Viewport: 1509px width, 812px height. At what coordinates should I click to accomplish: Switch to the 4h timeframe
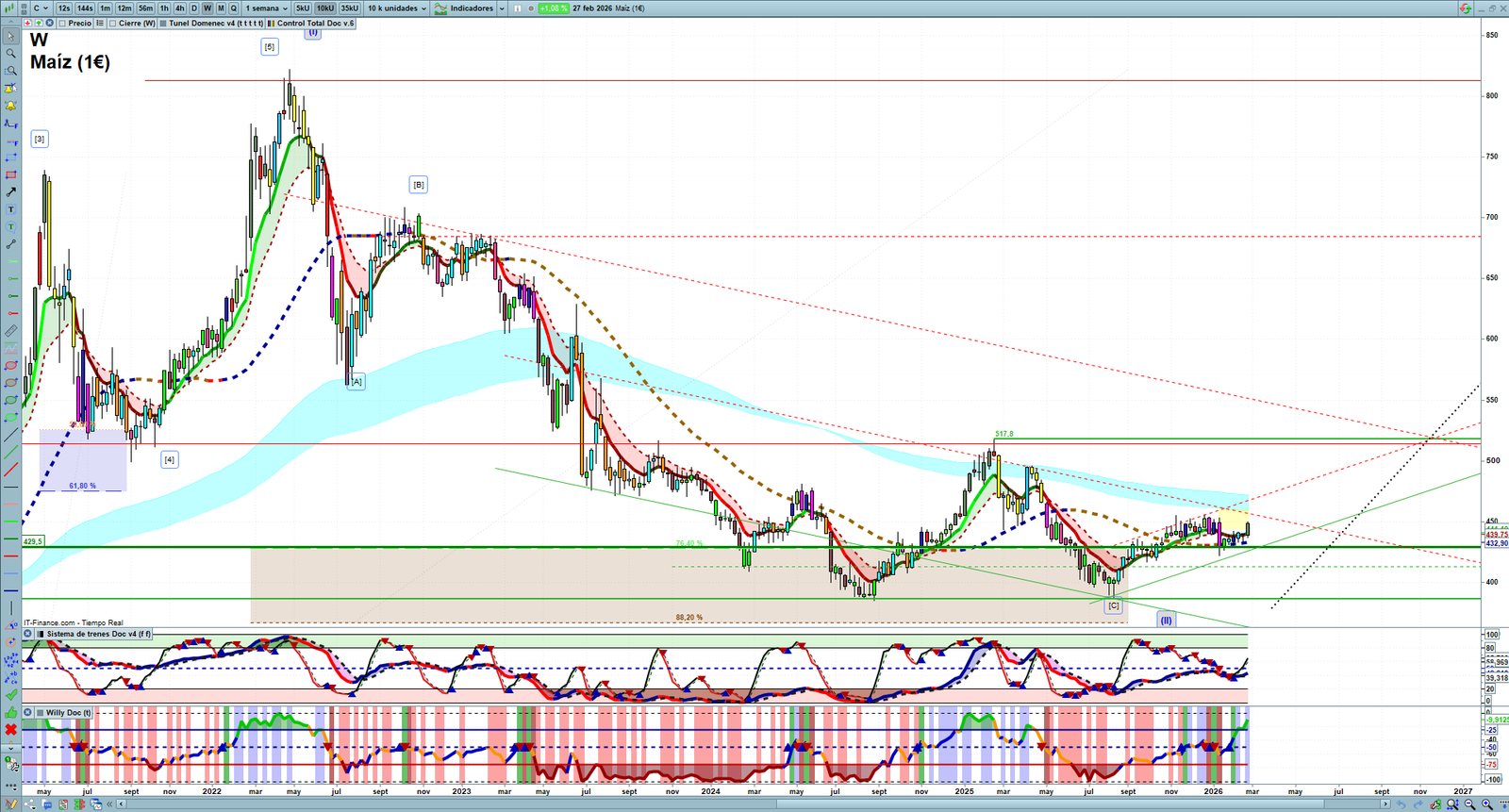pos(179,8)
